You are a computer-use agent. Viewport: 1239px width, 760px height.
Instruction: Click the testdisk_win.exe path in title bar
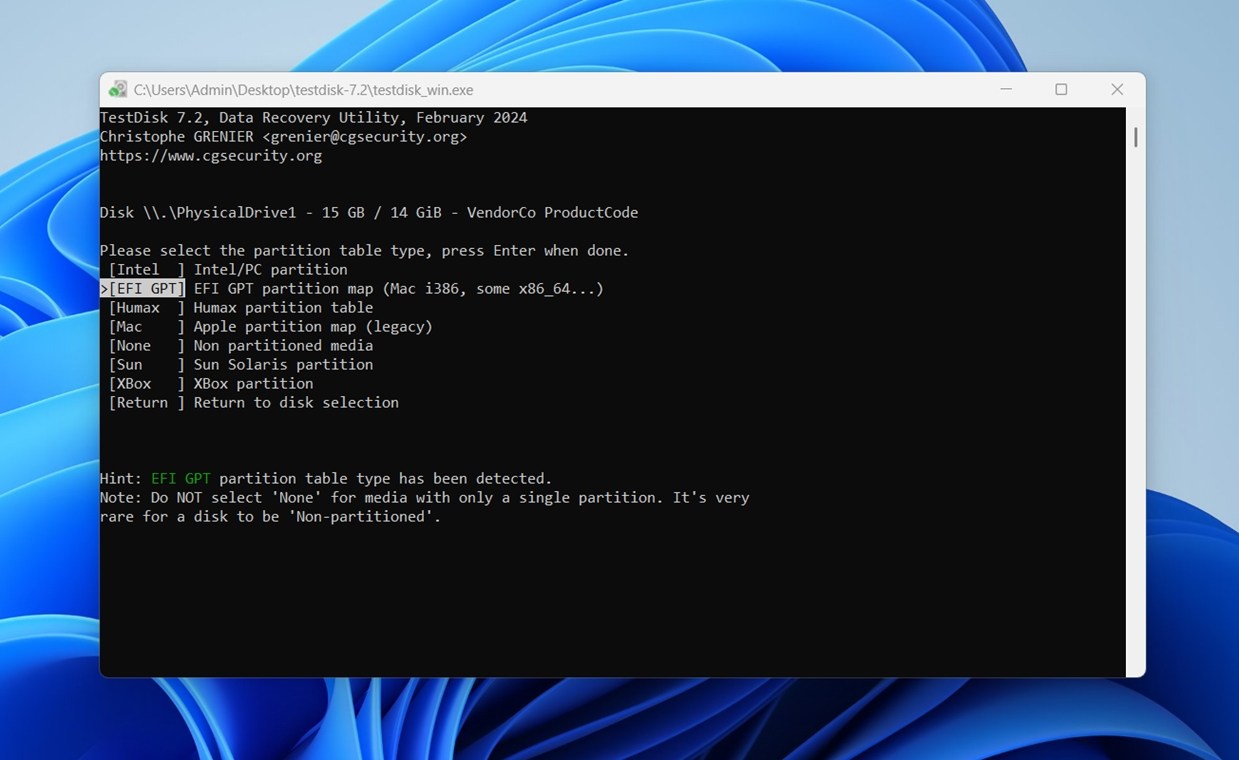click(x=300, y=89)
